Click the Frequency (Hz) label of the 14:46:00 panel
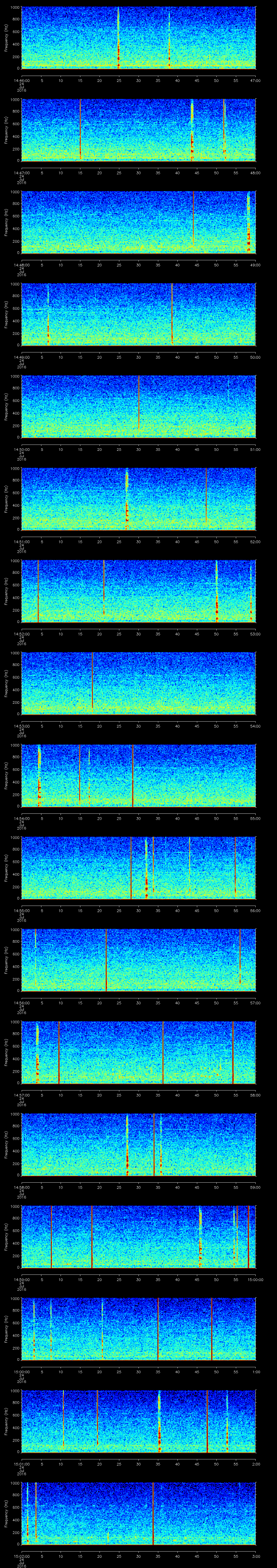277x1568 pixels. pyautogui.click(x=6, y=38)
